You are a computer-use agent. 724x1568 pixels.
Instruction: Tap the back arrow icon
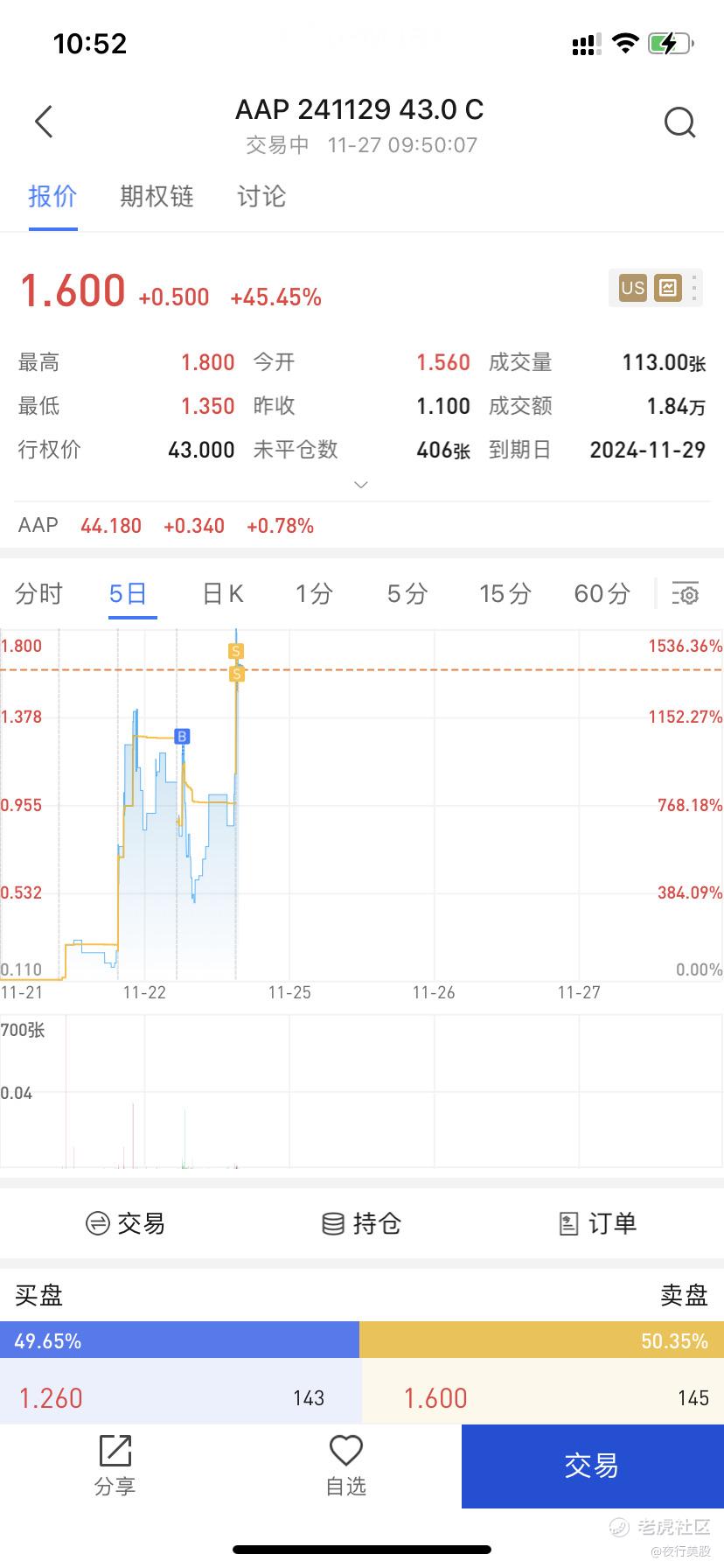44,122
